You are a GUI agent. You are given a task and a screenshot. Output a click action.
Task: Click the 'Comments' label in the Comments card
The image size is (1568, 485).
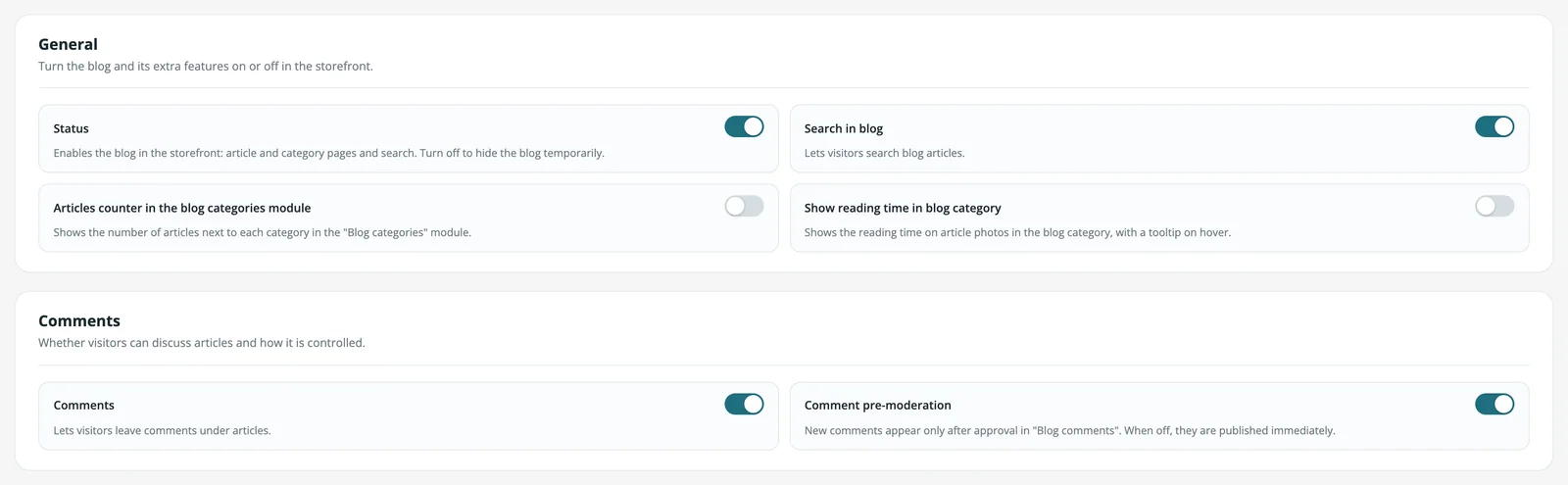pyautogui.click(x=83, y=405)
